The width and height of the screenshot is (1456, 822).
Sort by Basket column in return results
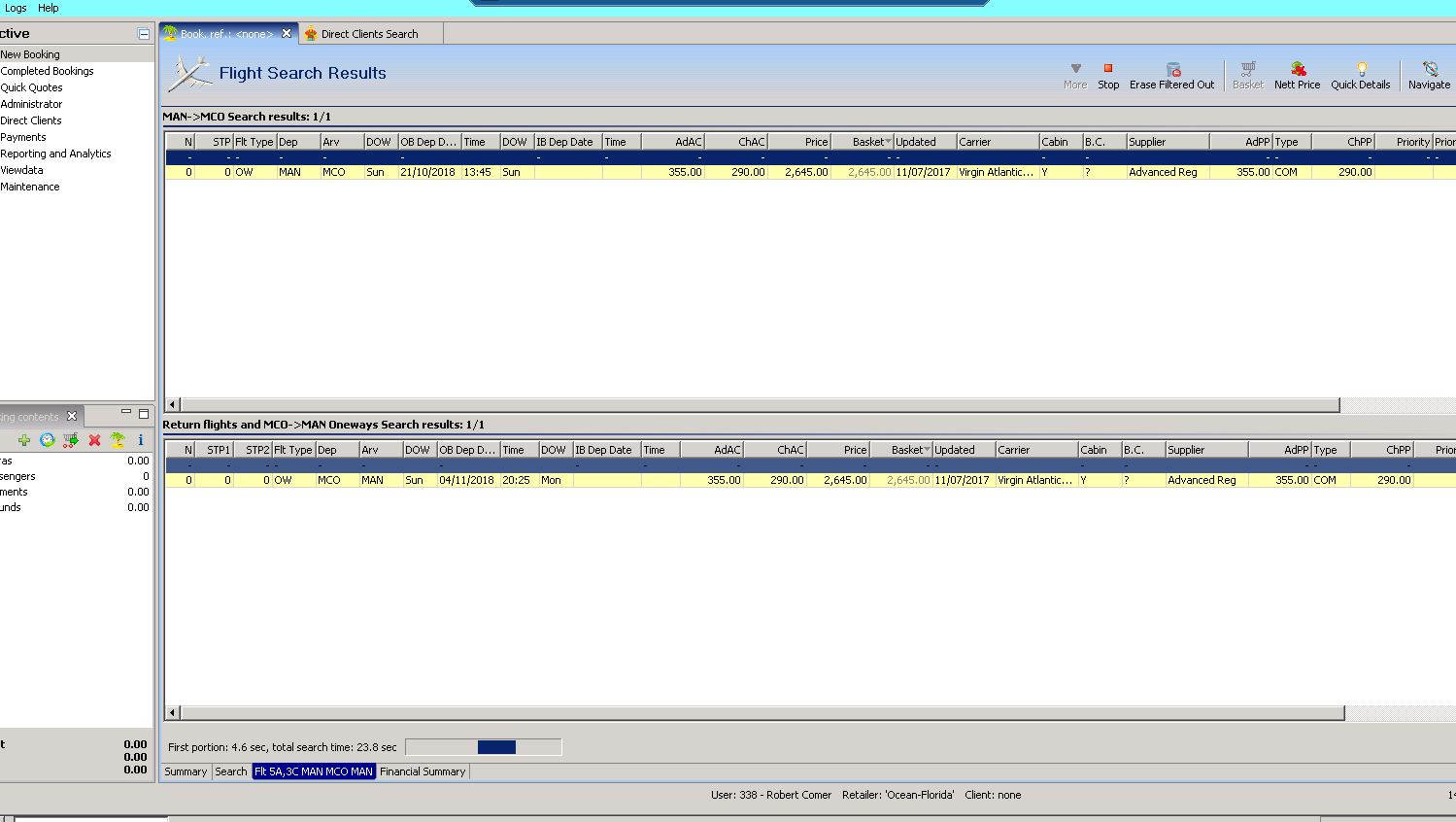coord(900,450)
